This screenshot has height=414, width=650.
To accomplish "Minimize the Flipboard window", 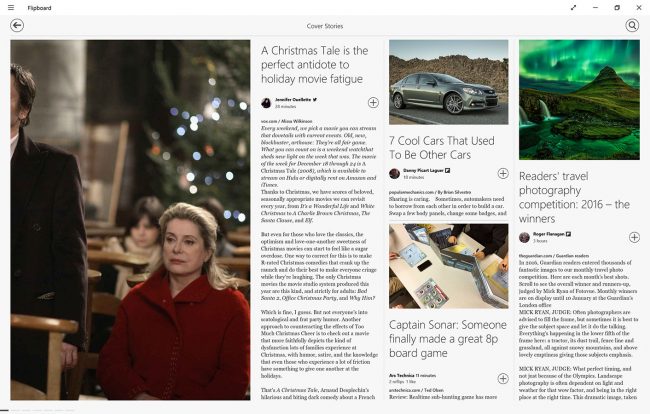I will 595,7.
